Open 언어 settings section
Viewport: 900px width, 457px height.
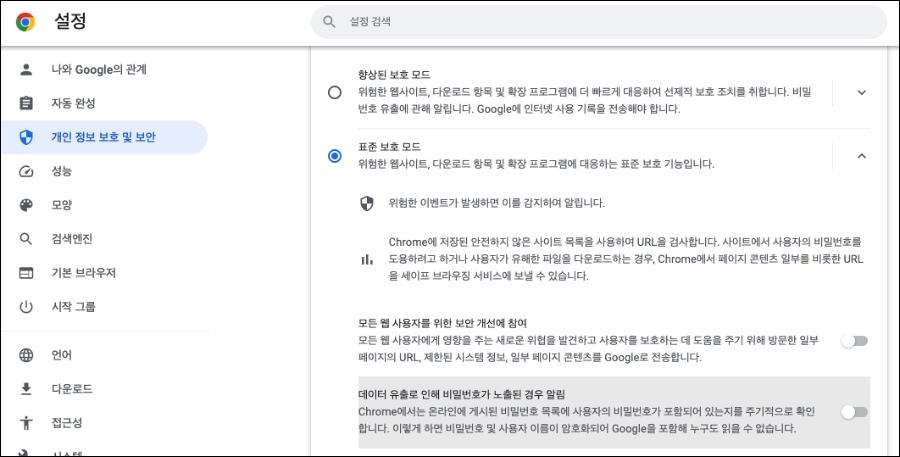pos(104,355)
